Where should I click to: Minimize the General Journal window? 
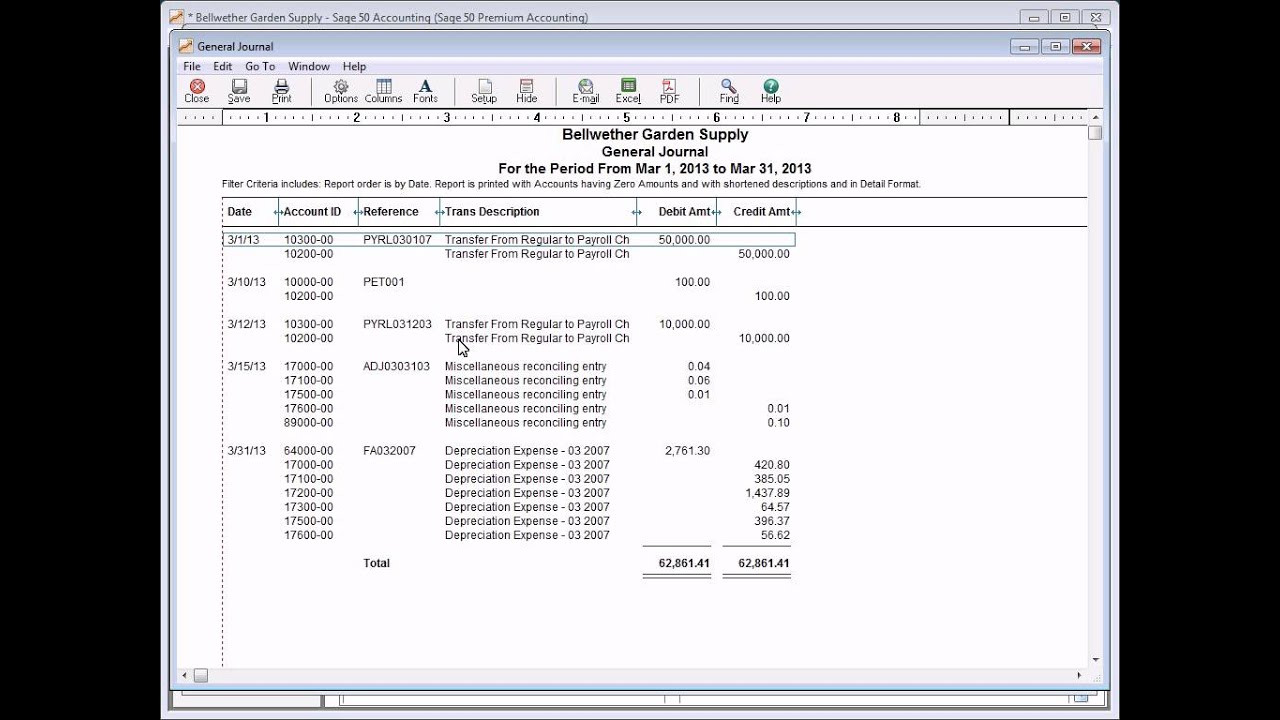[1024, 46]
